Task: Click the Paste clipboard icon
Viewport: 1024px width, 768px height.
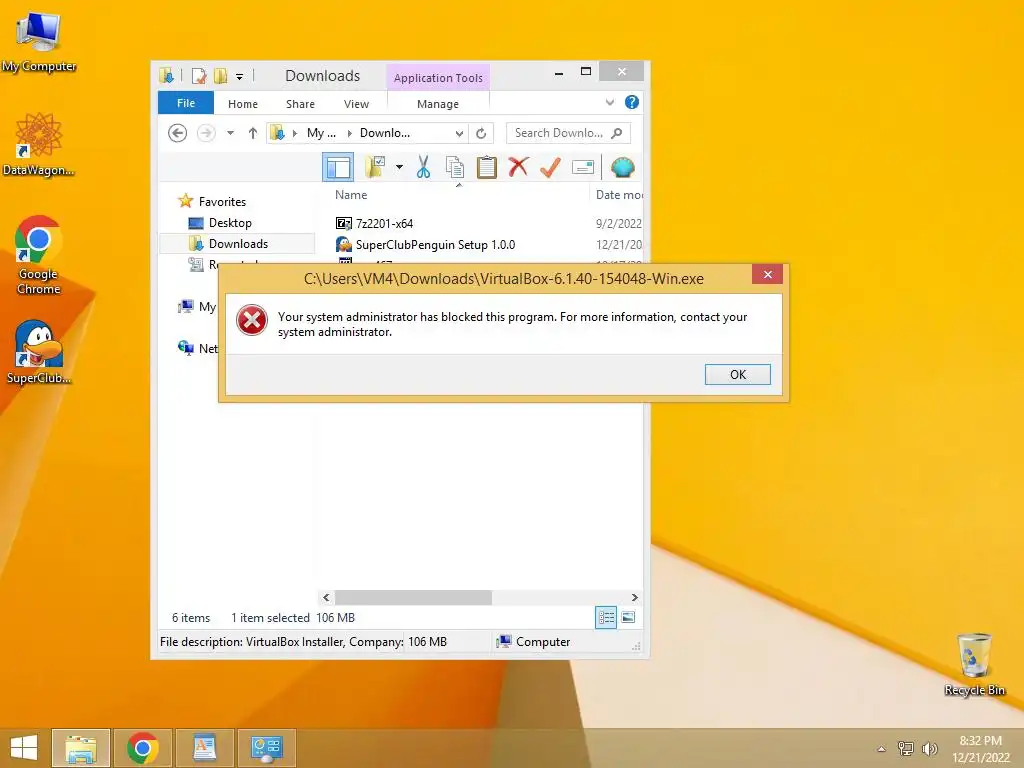Action: [487, 167]
